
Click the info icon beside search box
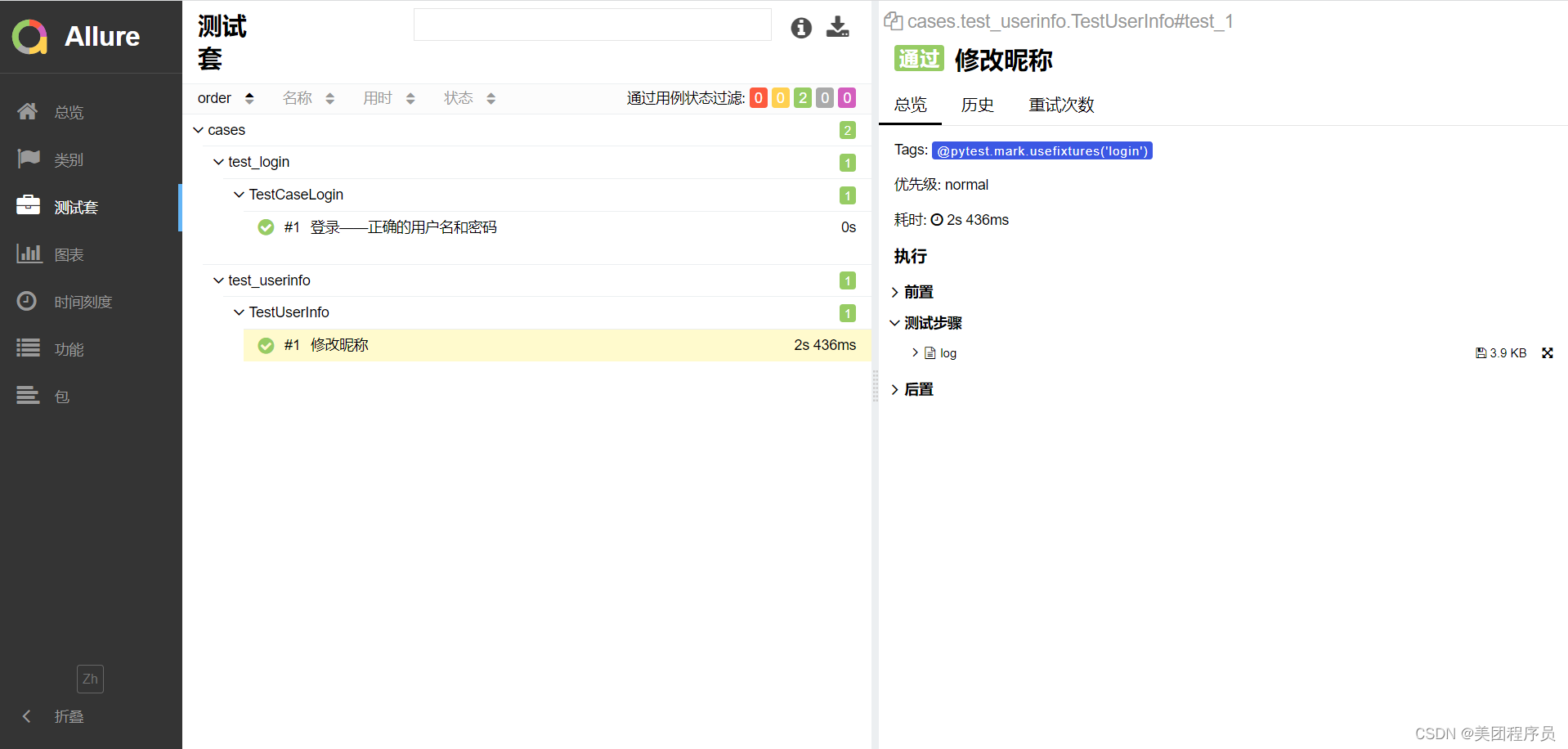point(800,27)
